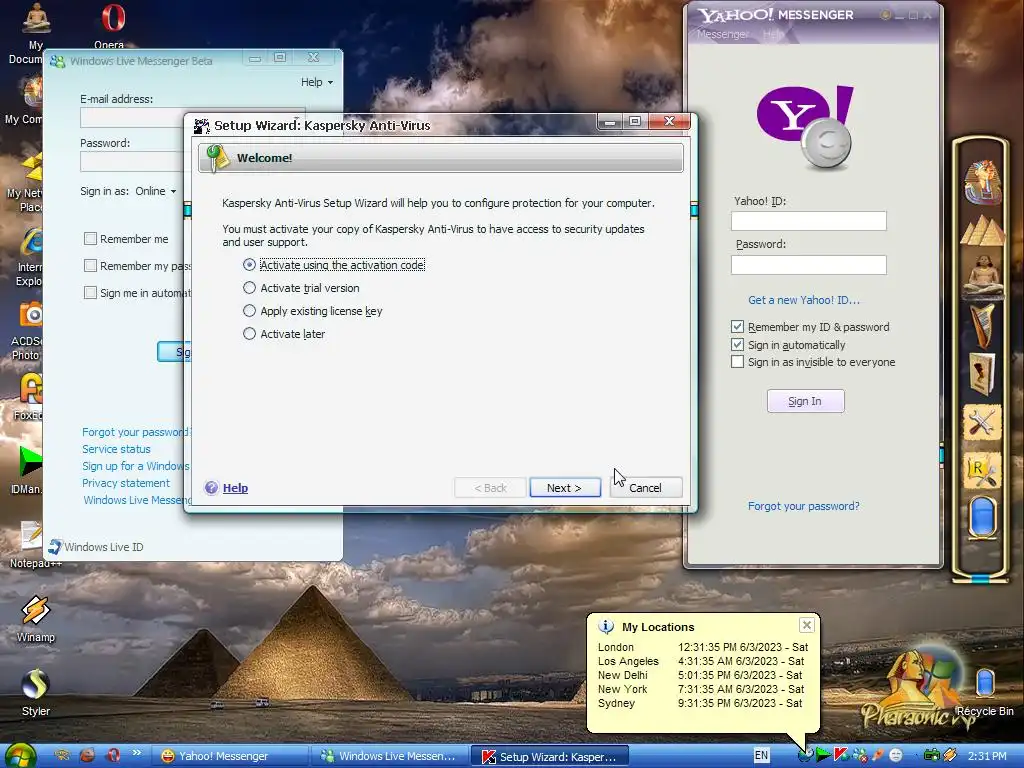1024x768 pixels.
Task: Switch to Yahoo! Messenger taskbar button
Action: coord(228,756)
